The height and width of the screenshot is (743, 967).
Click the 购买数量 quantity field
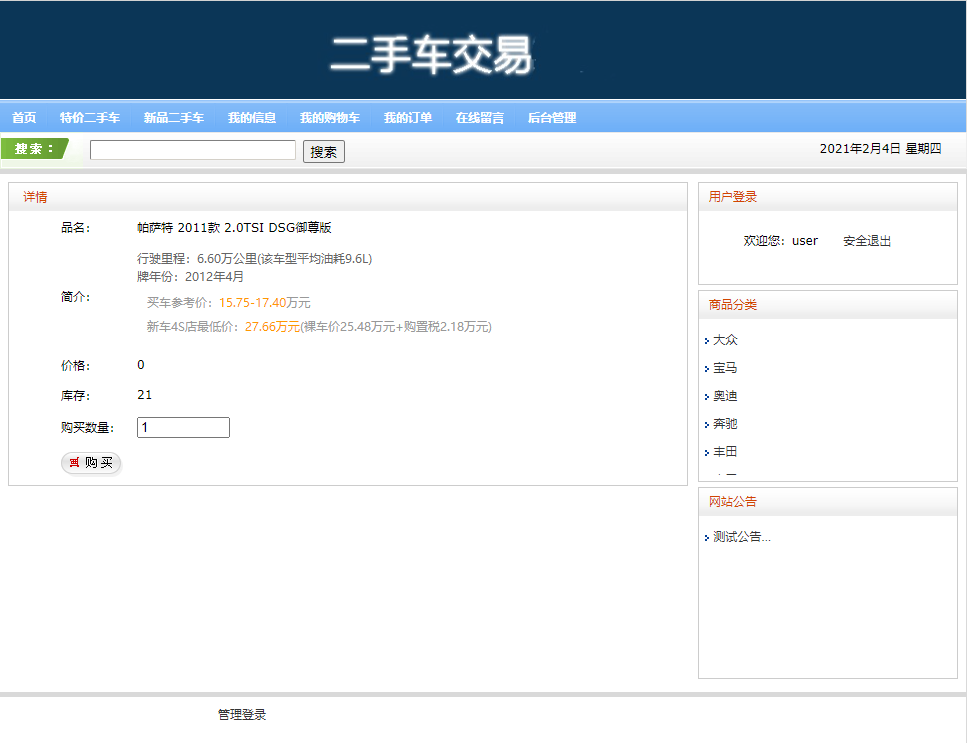point(183,427)
